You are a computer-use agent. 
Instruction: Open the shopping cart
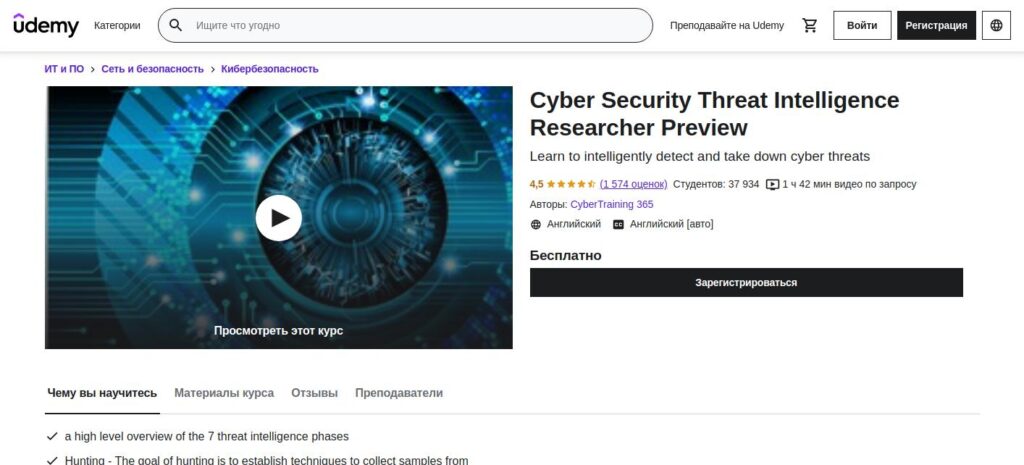pyautogui.click(x=810, y=25)
